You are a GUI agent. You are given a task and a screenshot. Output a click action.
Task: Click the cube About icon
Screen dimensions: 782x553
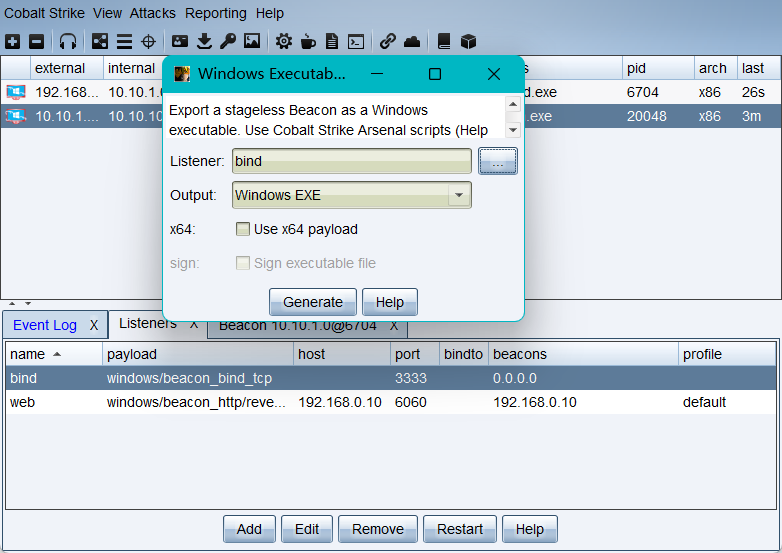(x=468, y=41)
